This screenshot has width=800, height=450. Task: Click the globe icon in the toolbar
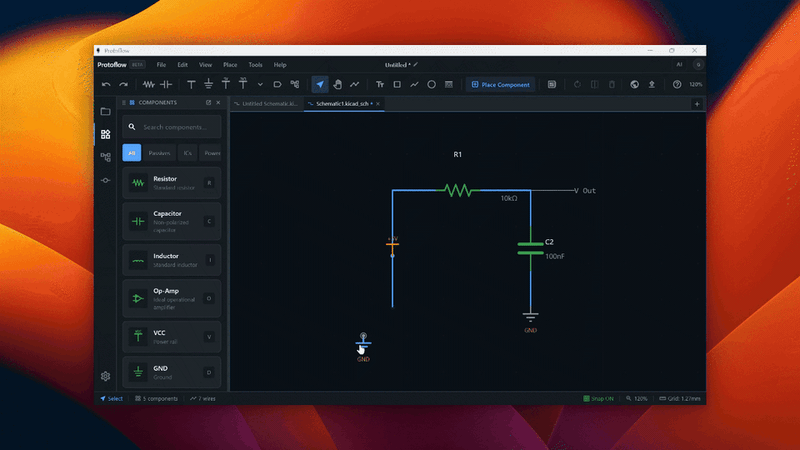(634, 85)
